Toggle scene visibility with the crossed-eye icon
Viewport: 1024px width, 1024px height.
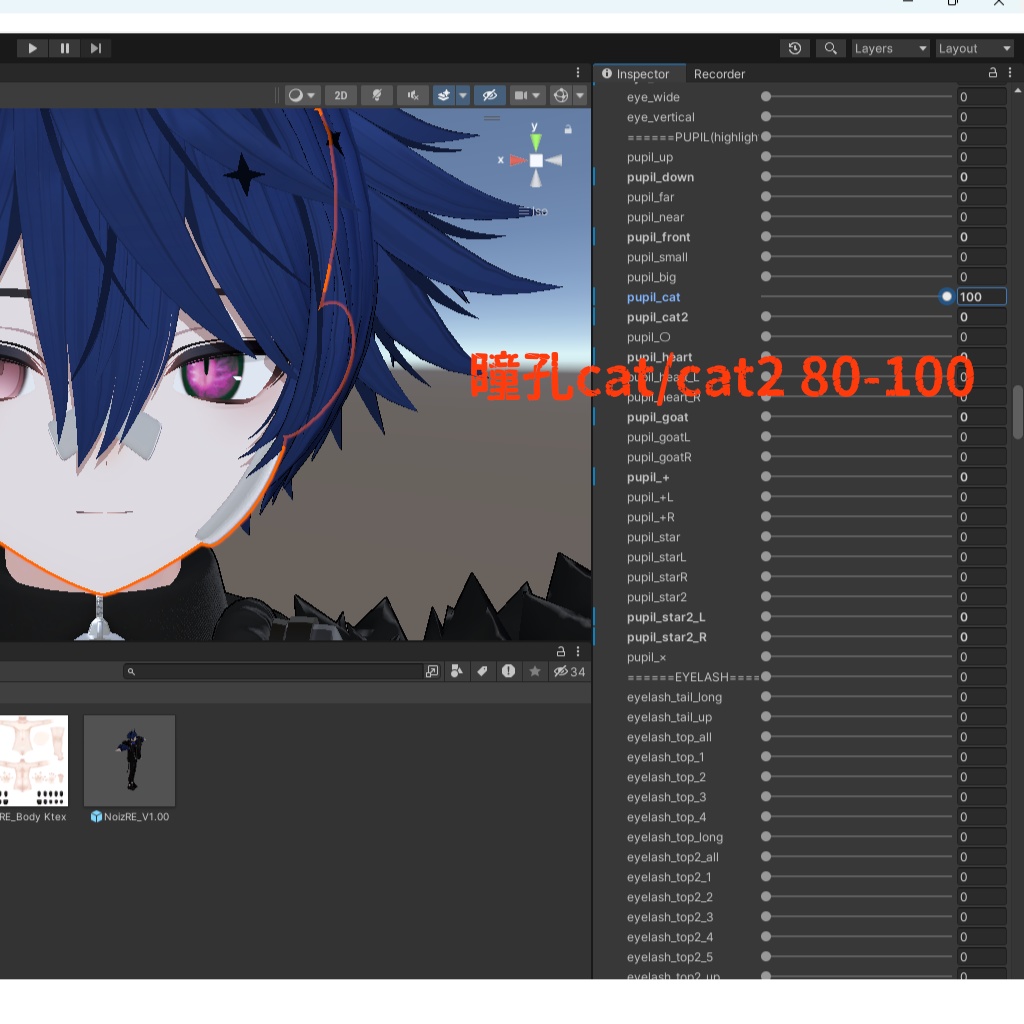489,95
